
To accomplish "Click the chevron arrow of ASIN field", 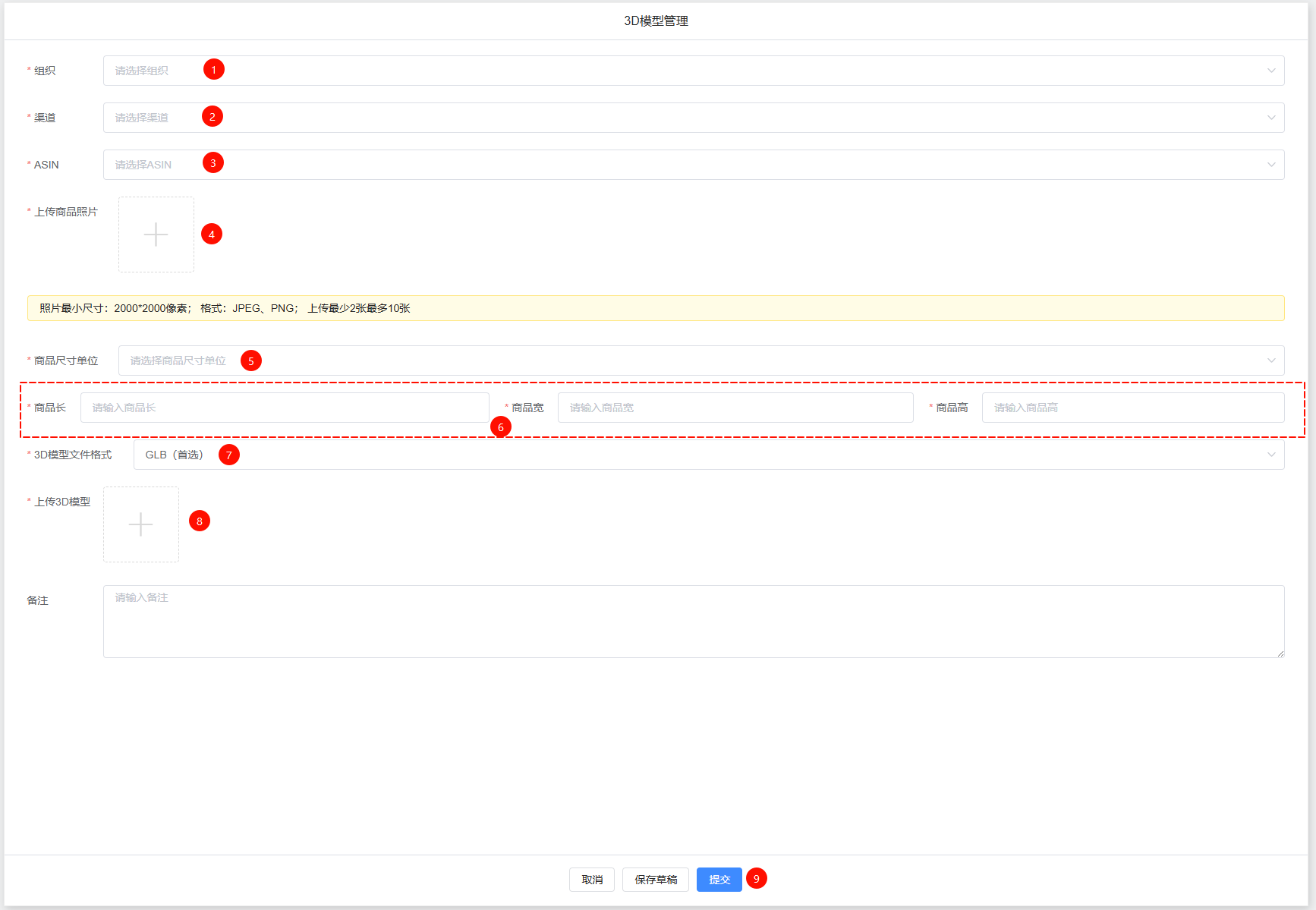I will coord(1270,165).
